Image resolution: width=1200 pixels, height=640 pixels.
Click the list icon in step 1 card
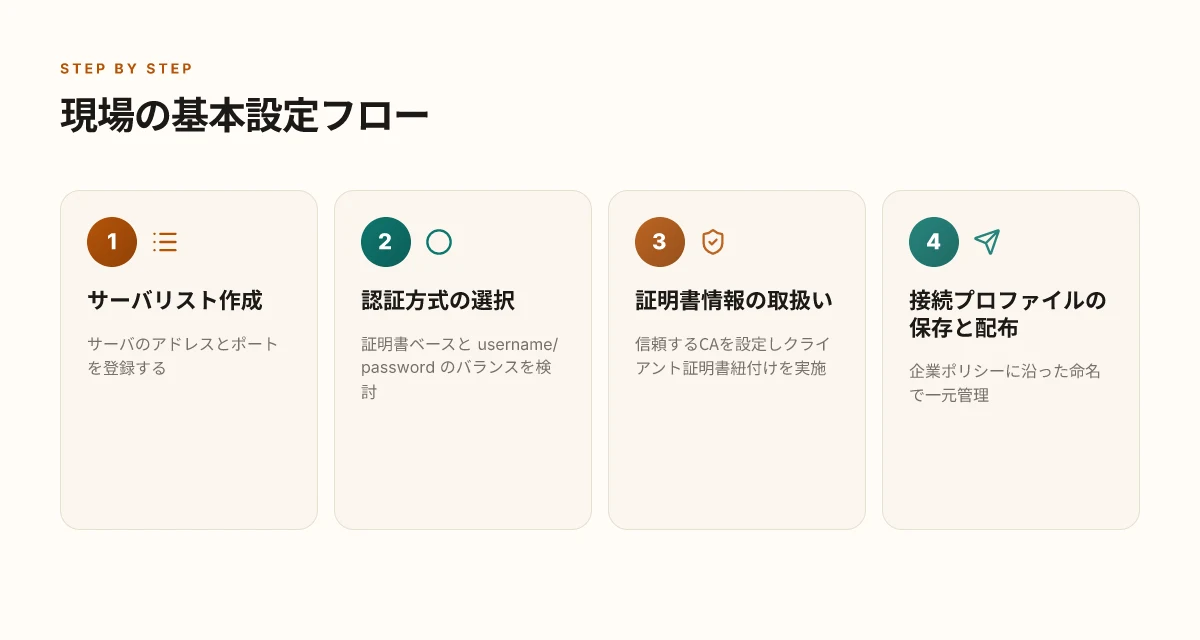(x=165, y=242)
